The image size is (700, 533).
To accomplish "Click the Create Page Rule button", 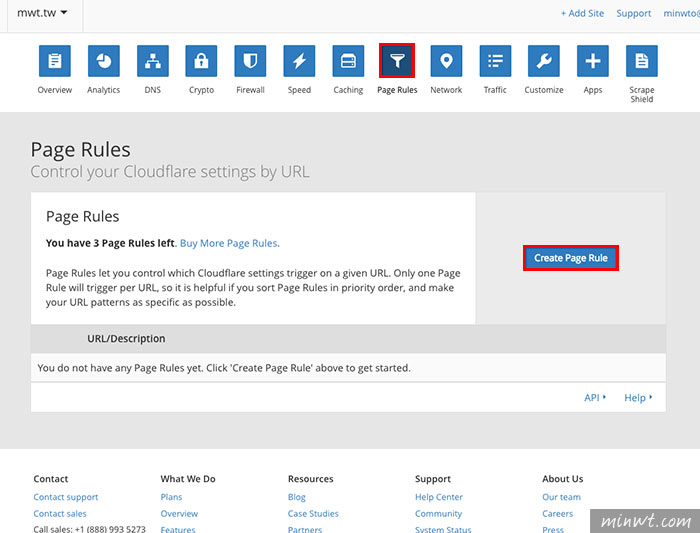I will pos(571,258).
